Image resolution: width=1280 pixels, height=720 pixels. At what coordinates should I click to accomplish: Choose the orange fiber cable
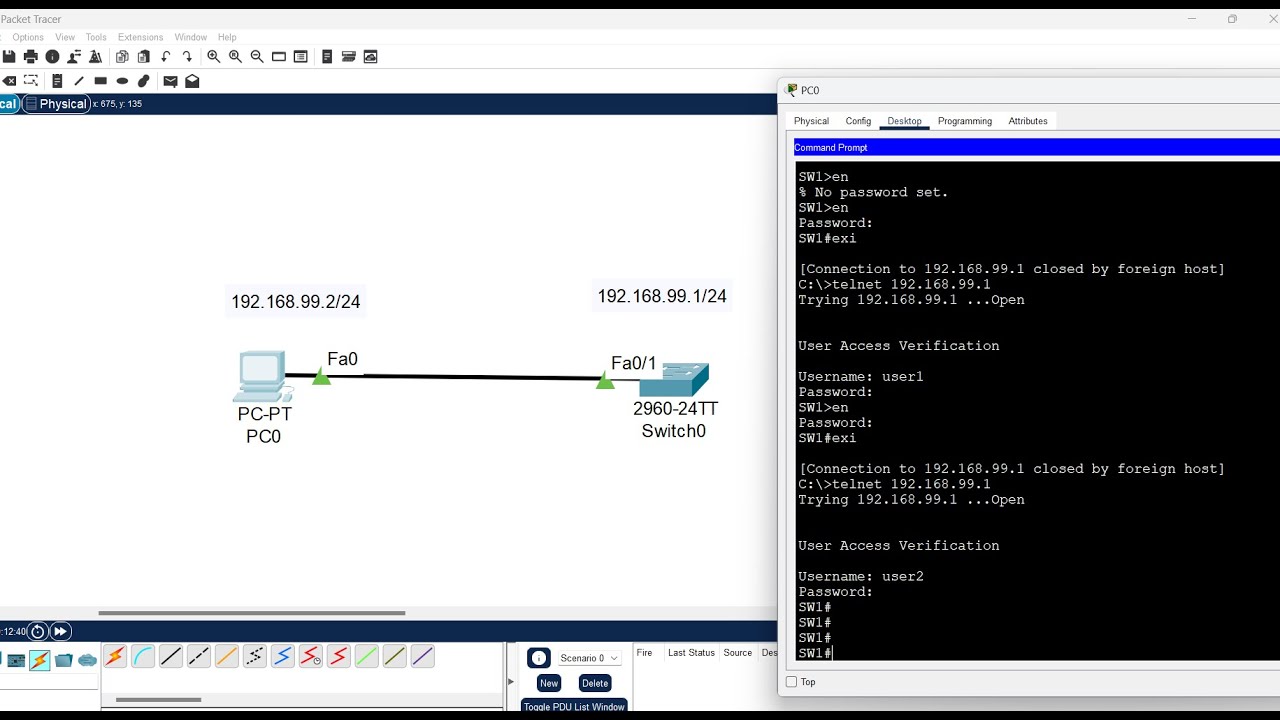(227, 657)
